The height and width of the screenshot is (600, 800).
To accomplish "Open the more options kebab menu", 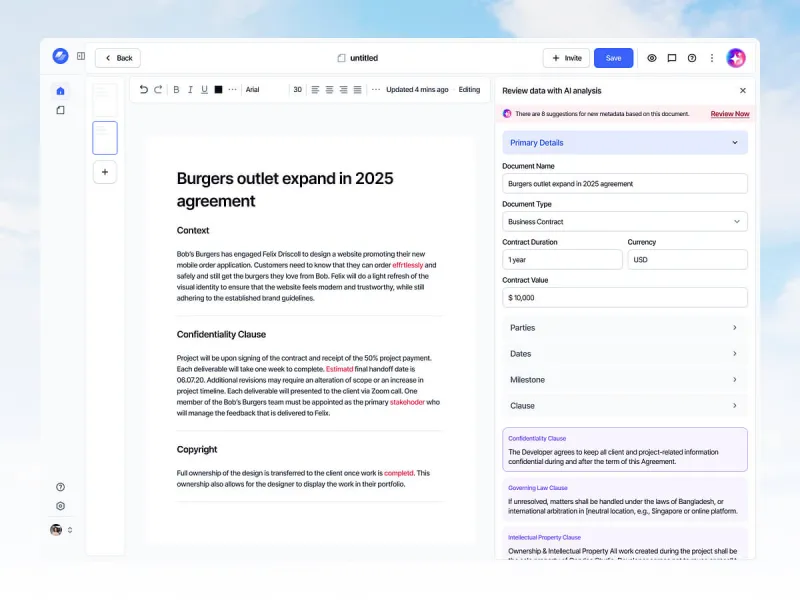I will tap(712, 58).
